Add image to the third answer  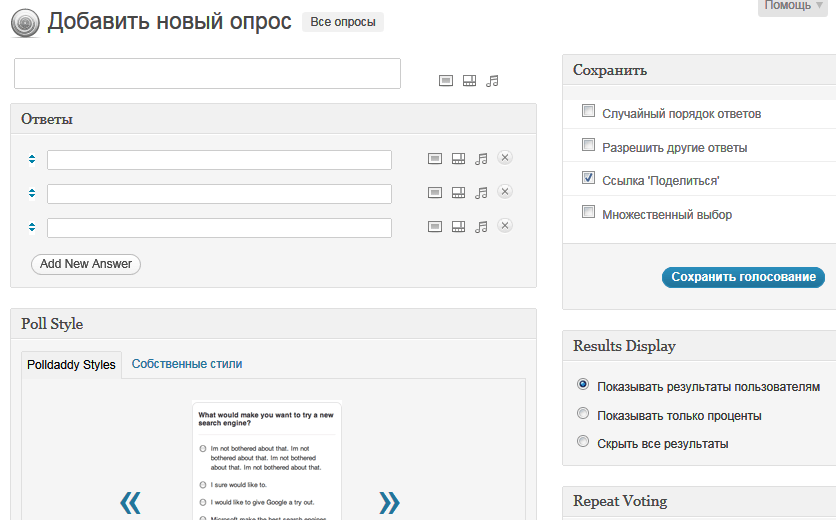click(435, 227)
